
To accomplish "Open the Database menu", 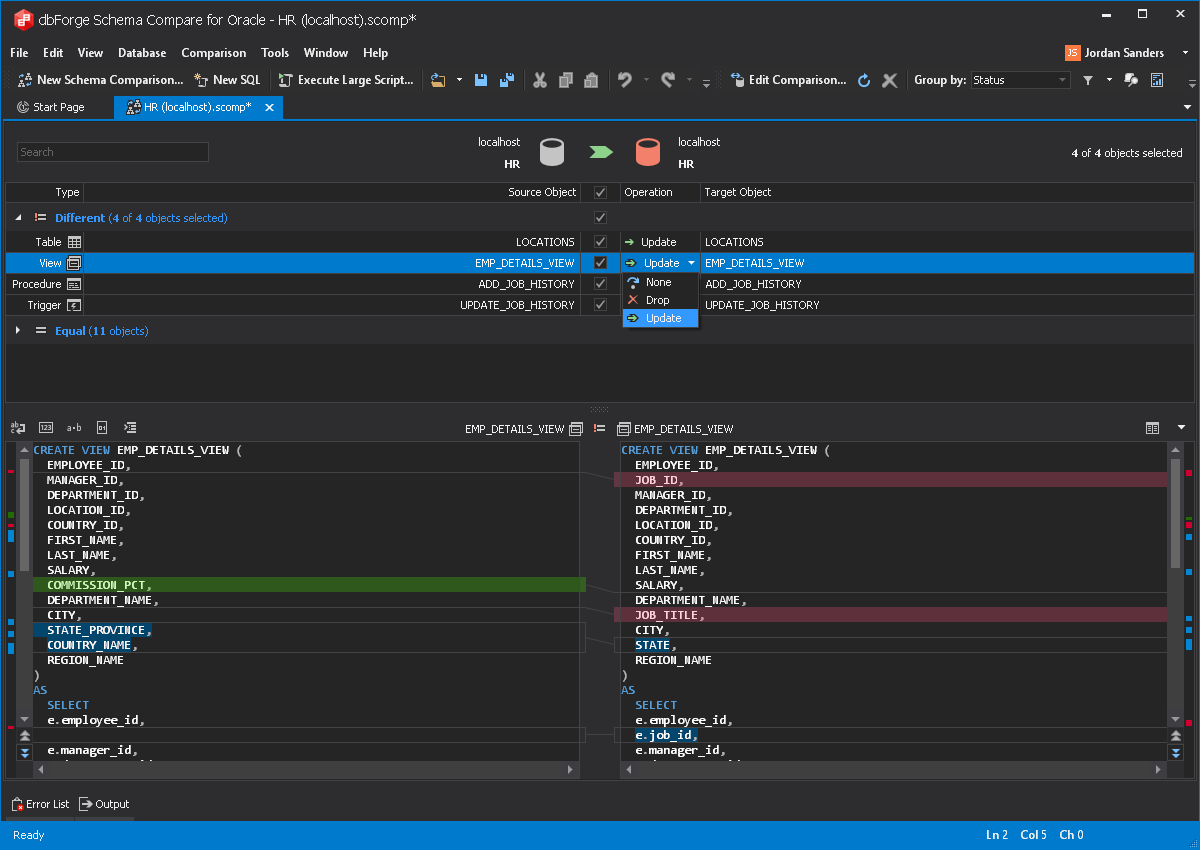I will click(142, 53).
